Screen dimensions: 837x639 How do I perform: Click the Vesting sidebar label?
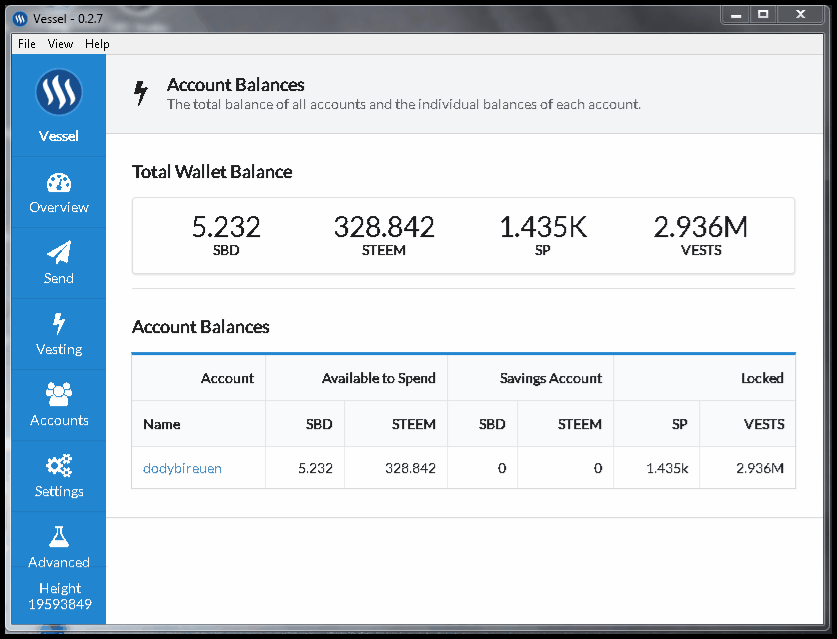point(59,349)
